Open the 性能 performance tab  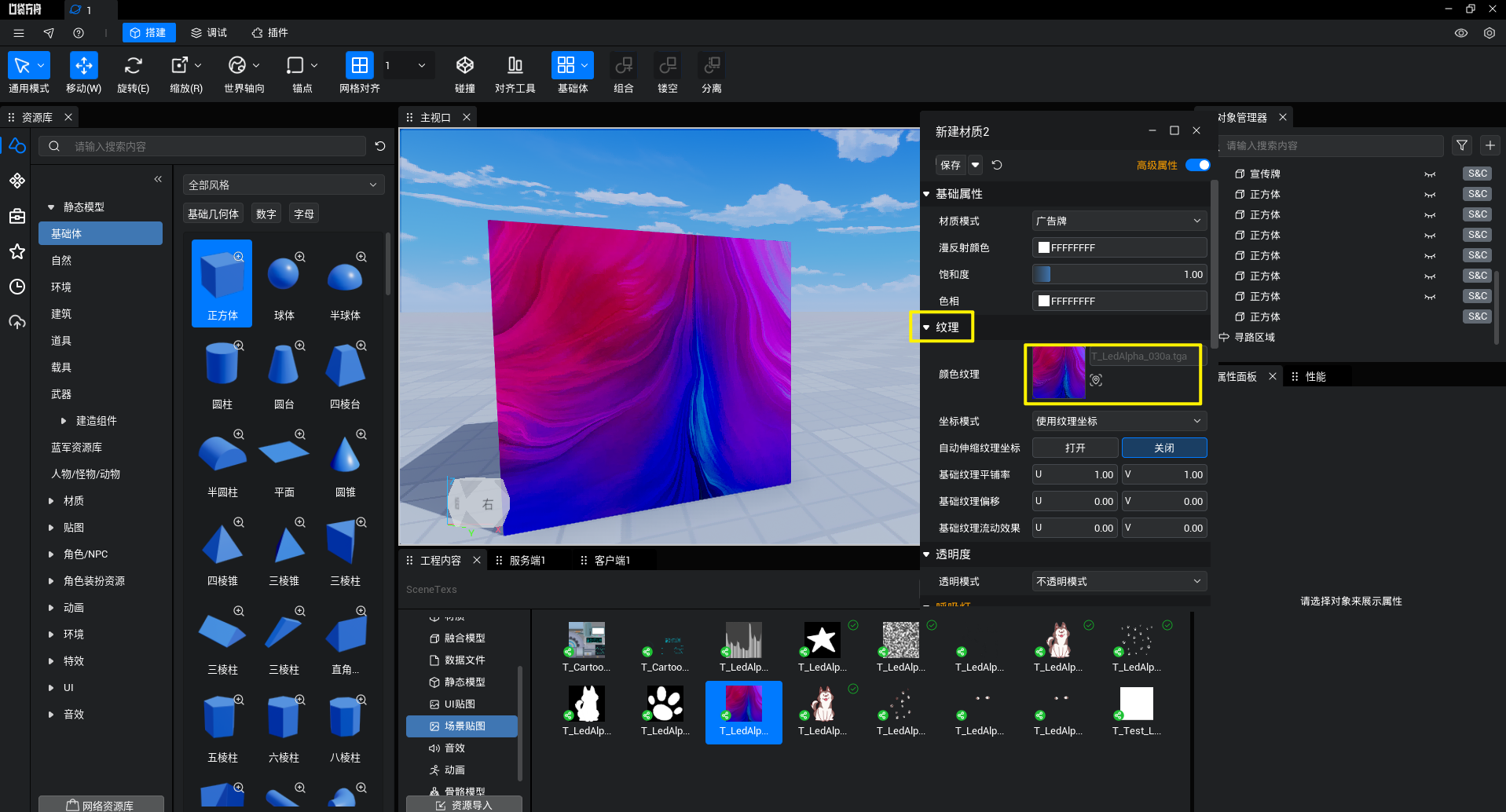click(x=1315, y=377)
